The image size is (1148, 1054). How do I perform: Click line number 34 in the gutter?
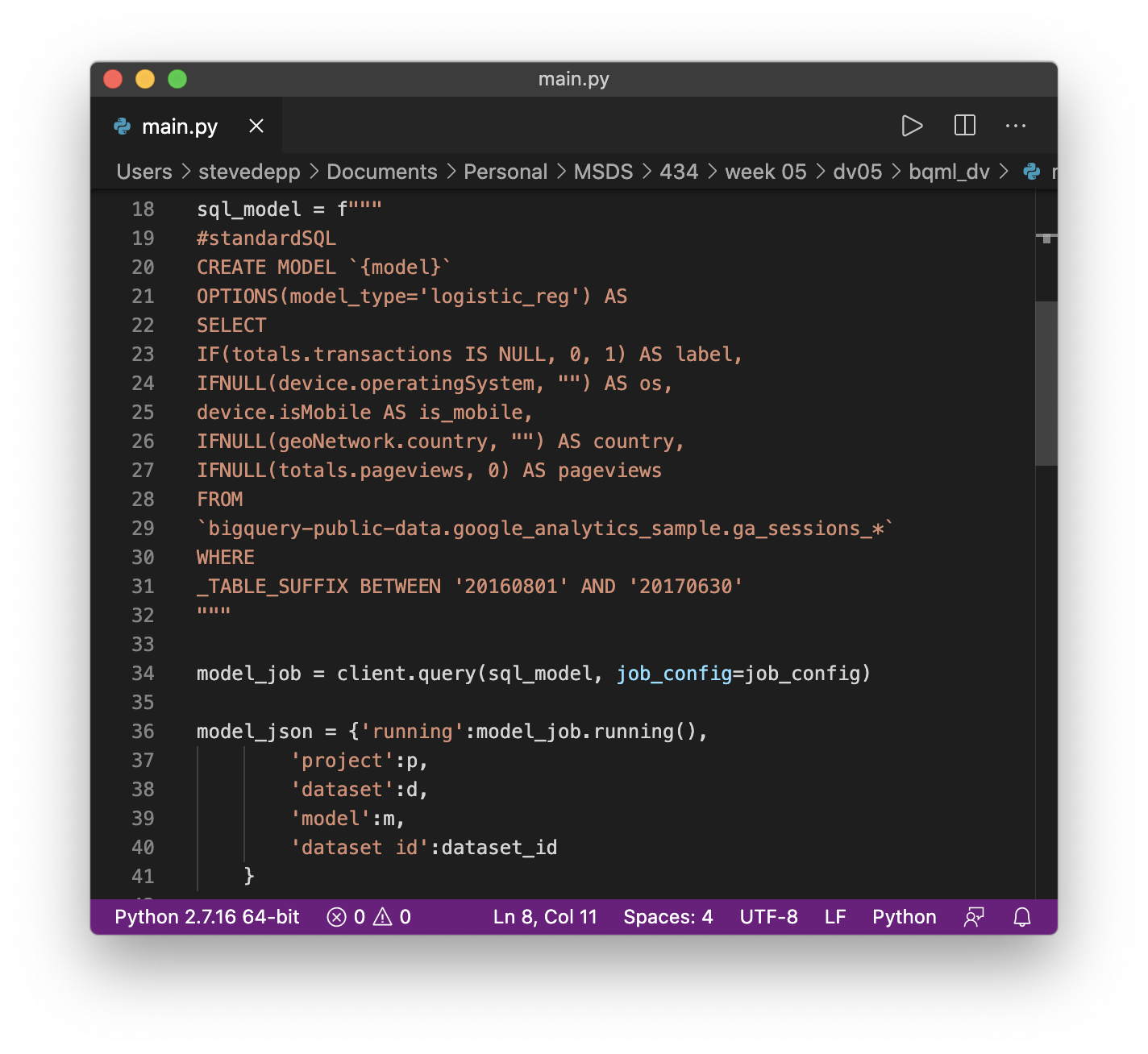[x=143, y=674]
